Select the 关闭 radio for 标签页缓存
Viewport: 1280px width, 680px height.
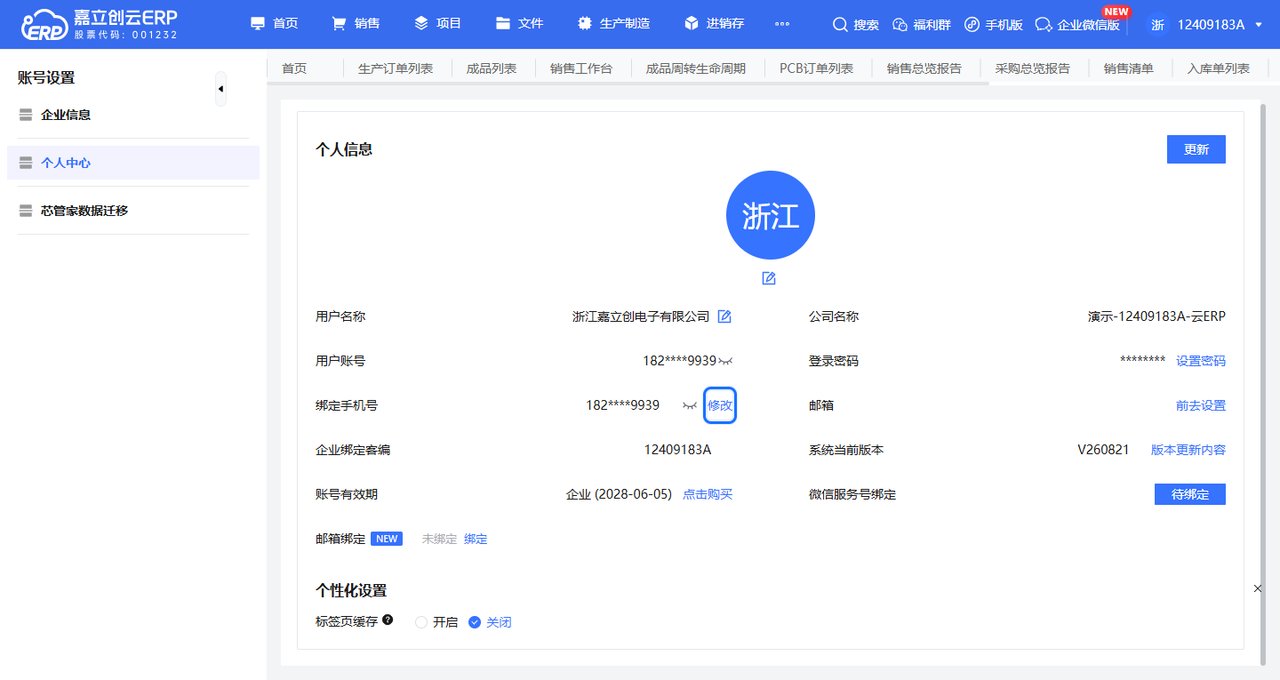click(x=490, y=622)
